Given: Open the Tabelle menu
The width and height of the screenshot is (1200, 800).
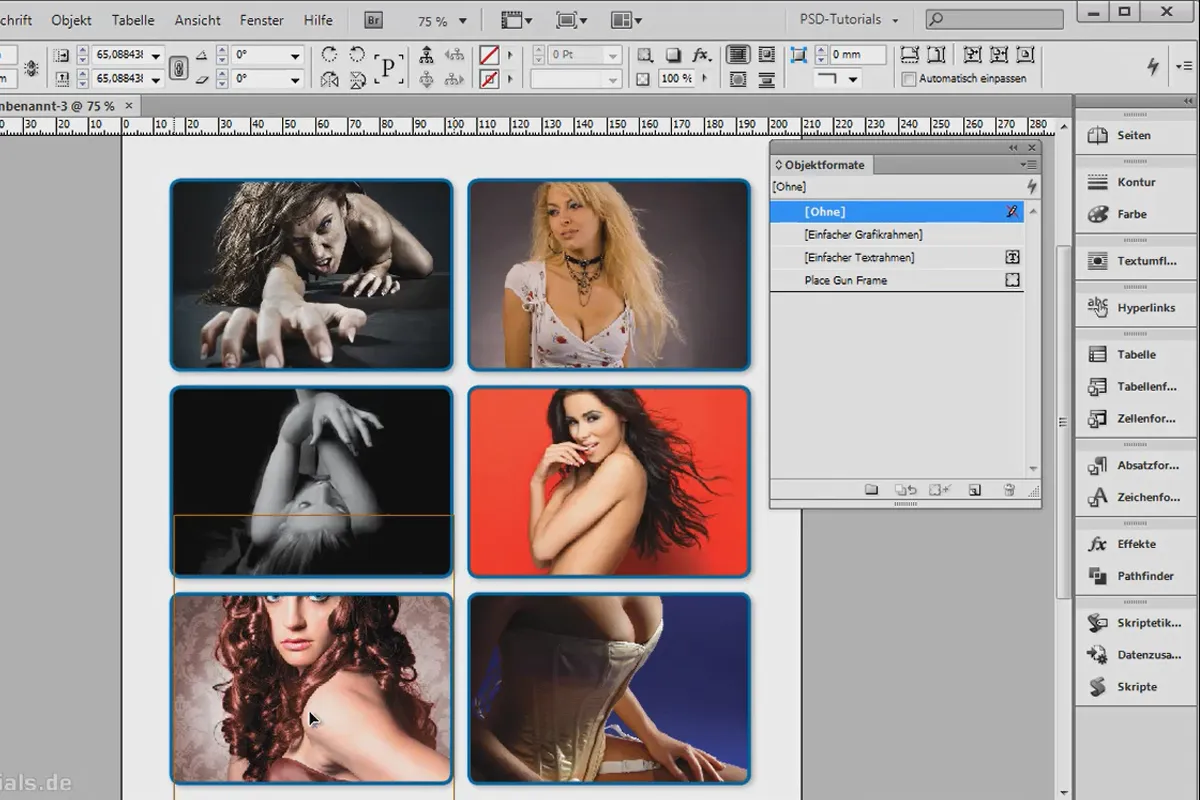Looking at the screenshot, I should pyautogui.click(x=133, y=20).
